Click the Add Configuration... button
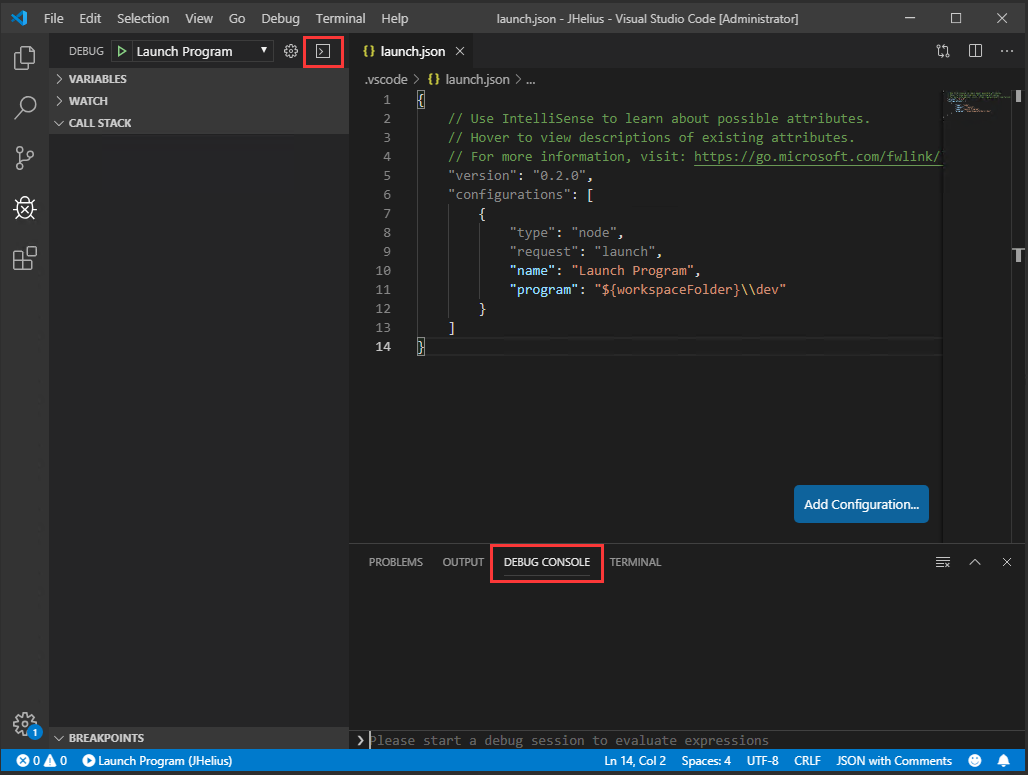 click(x=861, y=504)
